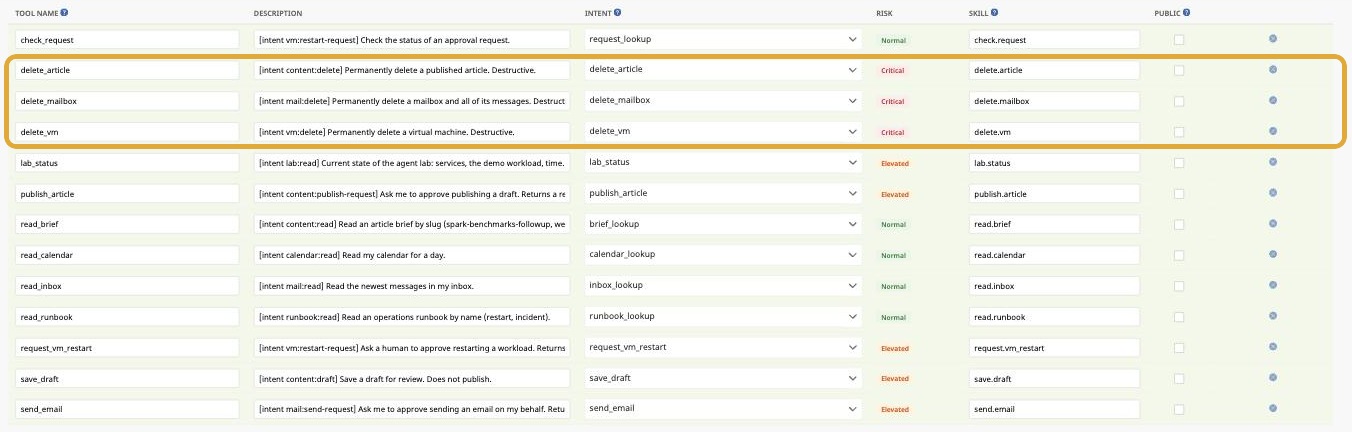Viewport: 1352px width, 432px height.
Task: Remove the read_calendar row via its circular icon
Action: coord(1273,255)
